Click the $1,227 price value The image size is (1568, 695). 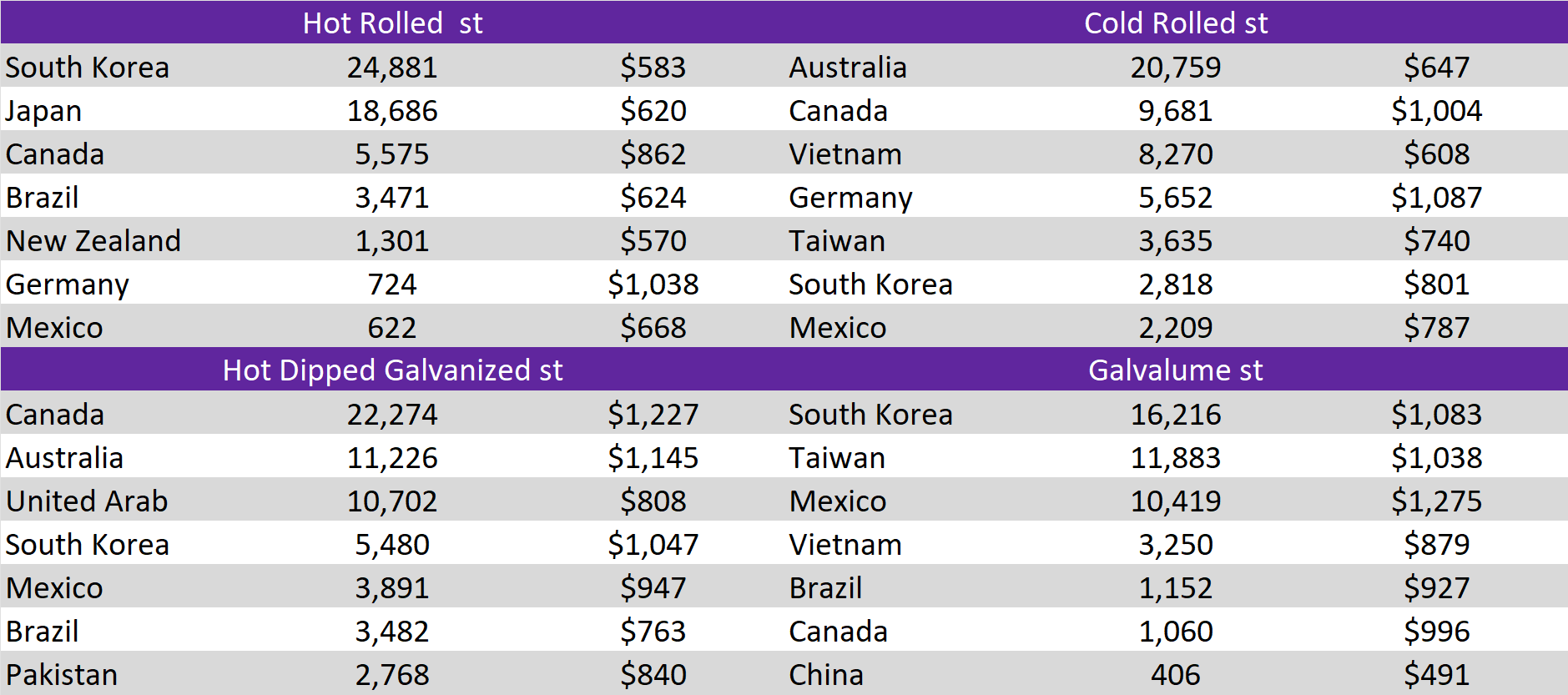click(653, 415)
